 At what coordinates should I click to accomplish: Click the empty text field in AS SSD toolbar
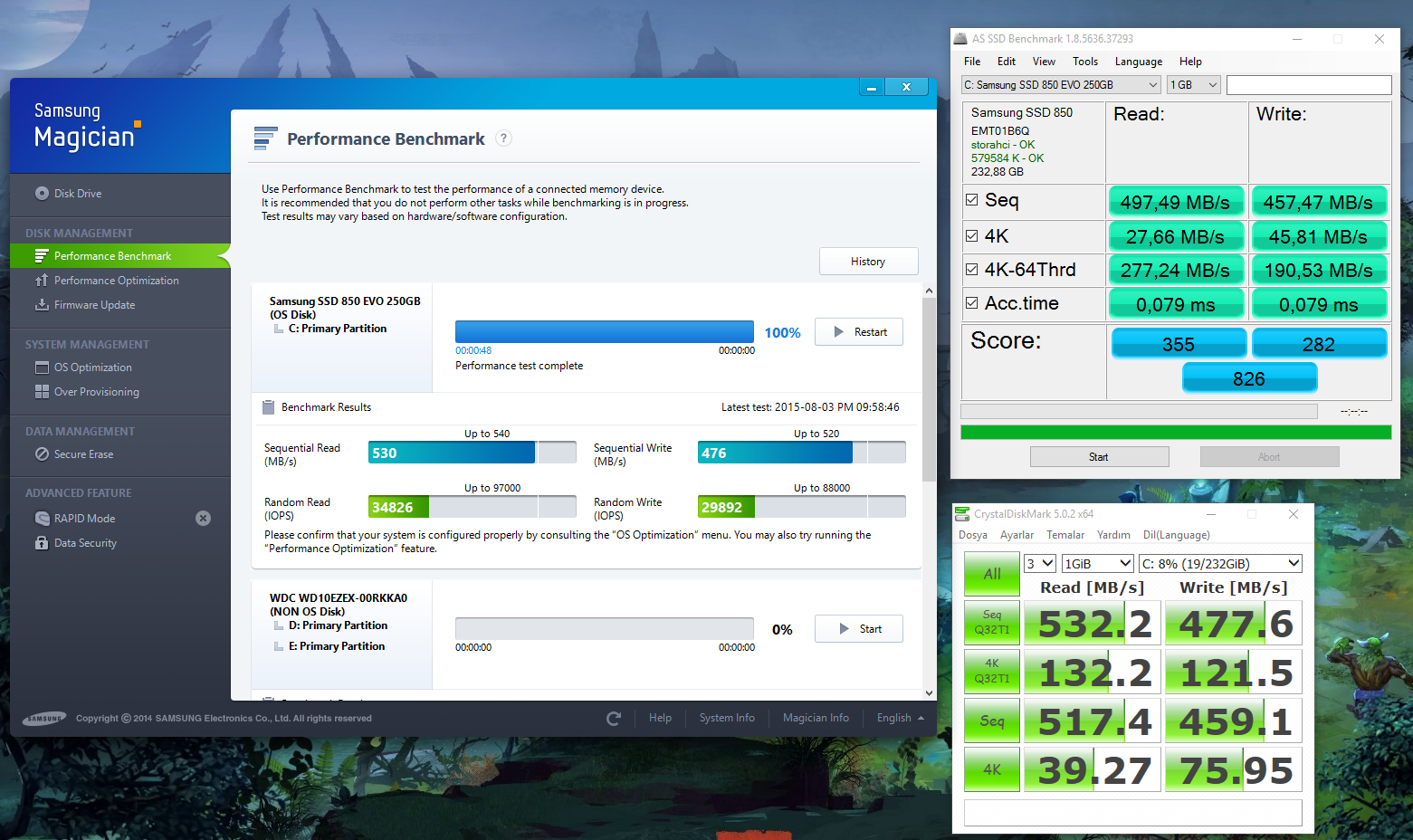coord(1309,85)
